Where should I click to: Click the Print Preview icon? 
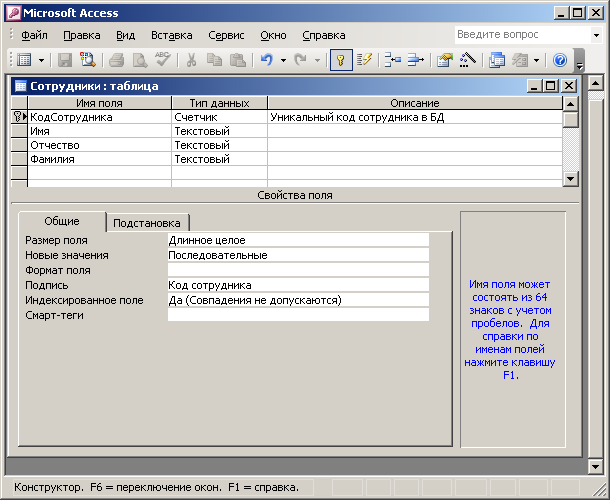(x=140, y=60)
